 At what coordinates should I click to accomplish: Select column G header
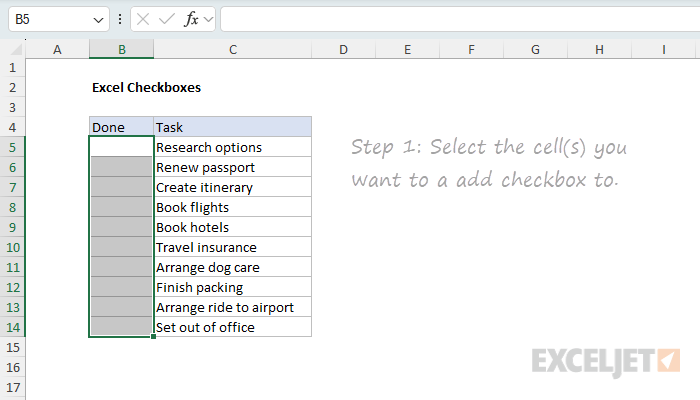pyautogui.click(x=535, y=50)
